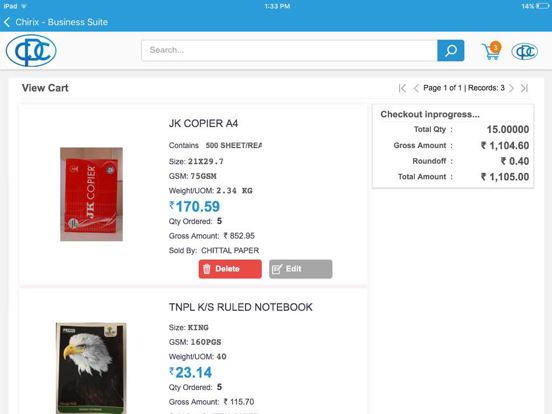Click Weight/UOM: 2.34 KG text

pos(211,191)
